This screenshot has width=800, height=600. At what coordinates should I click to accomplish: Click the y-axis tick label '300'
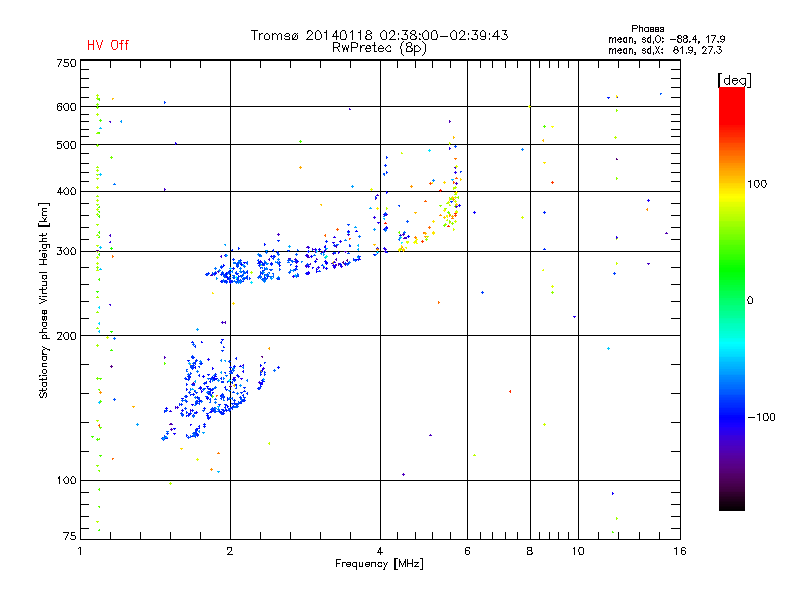click(66, 252)
